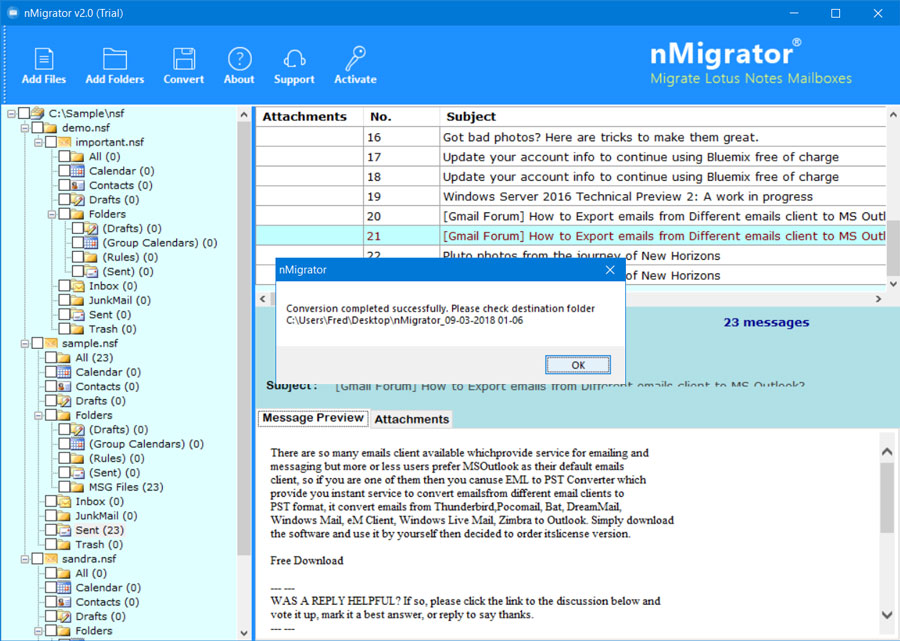
Task: Close the nMigrator conversion dialog
Action: click(x=610, y=270)
